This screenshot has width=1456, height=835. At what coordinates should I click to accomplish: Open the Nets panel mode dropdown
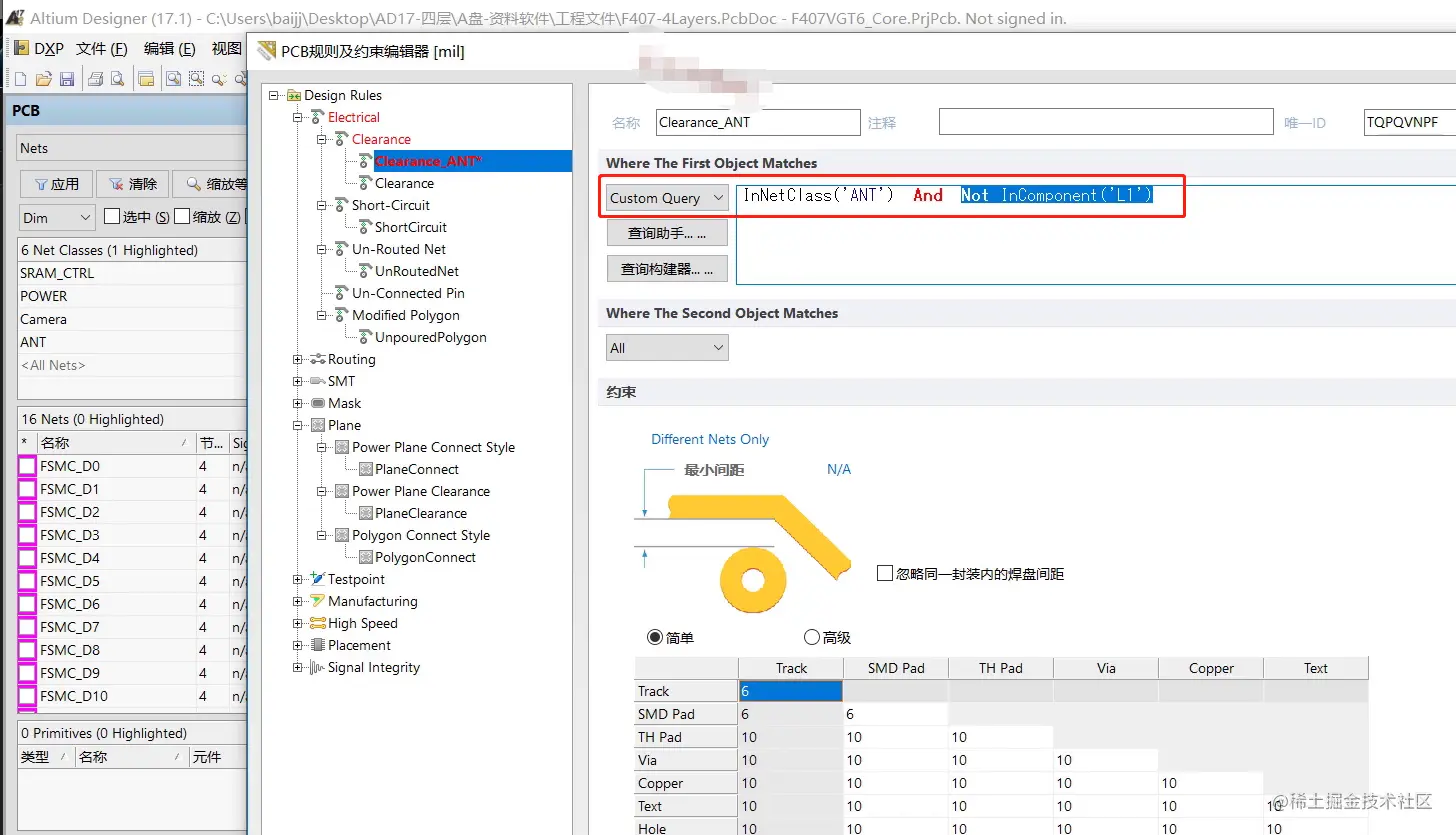(x=132, y=148)
